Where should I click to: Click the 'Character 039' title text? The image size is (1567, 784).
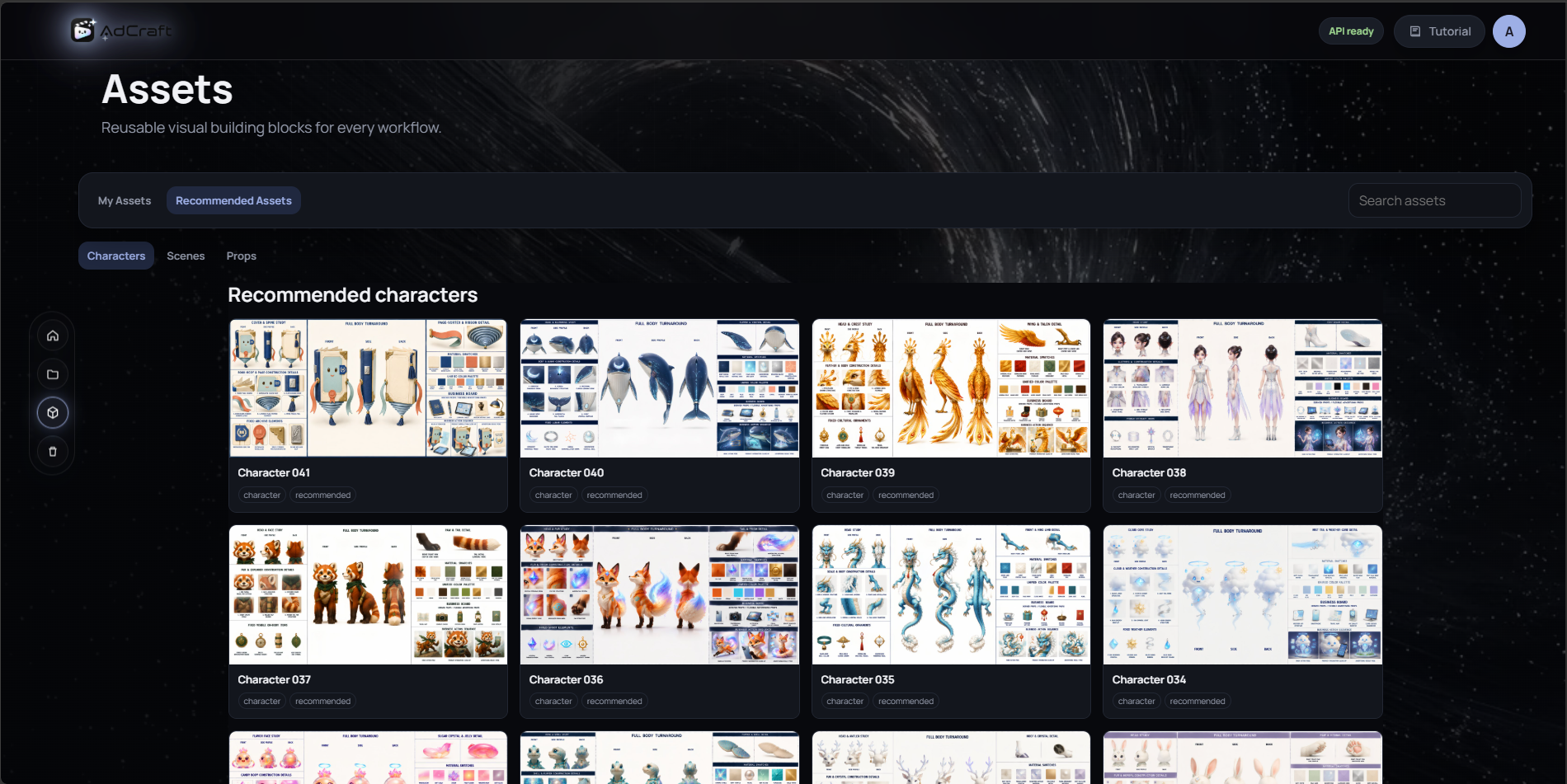coord(858,472)
